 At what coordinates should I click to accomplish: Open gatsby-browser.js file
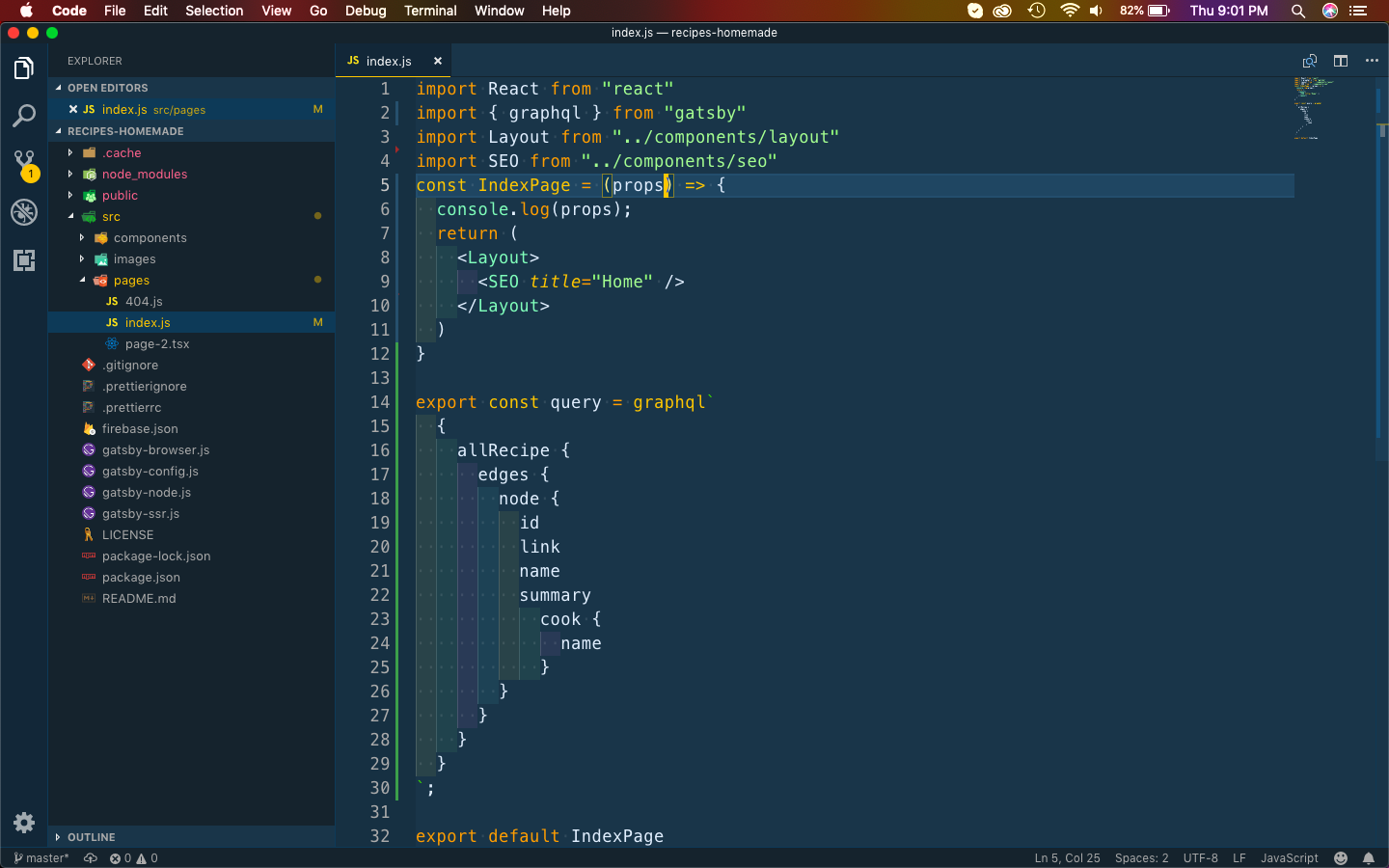point(191,449)
